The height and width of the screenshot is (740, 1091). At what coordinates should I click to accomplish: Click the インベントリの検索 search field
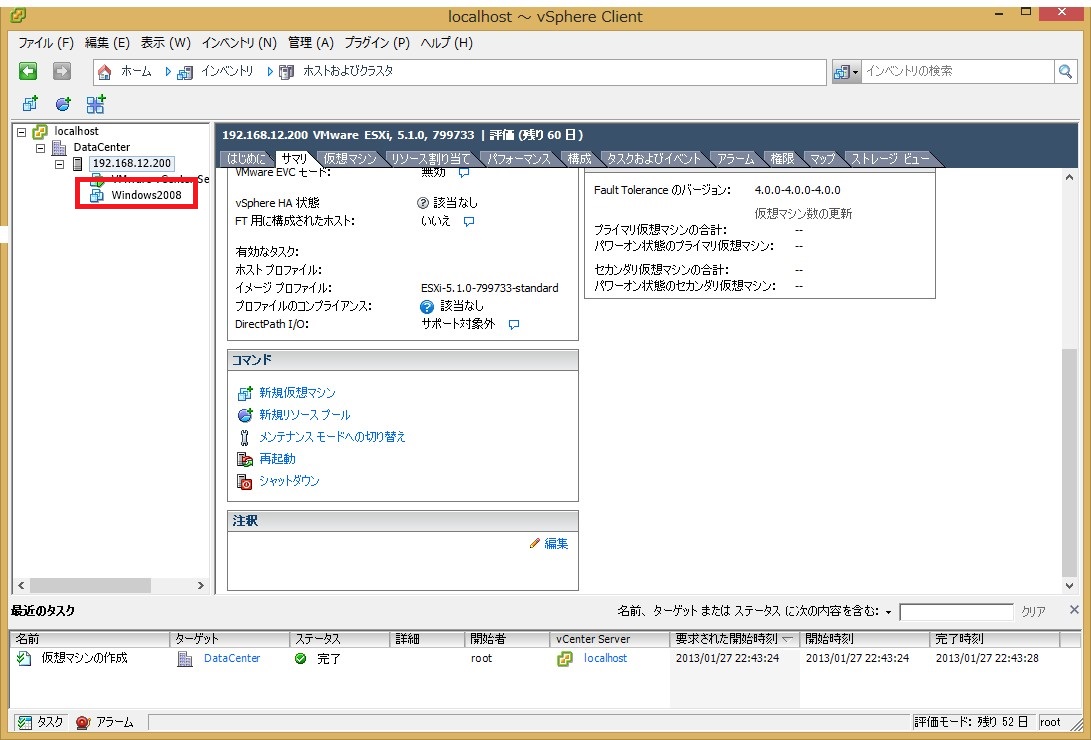(x=958, y=71)
